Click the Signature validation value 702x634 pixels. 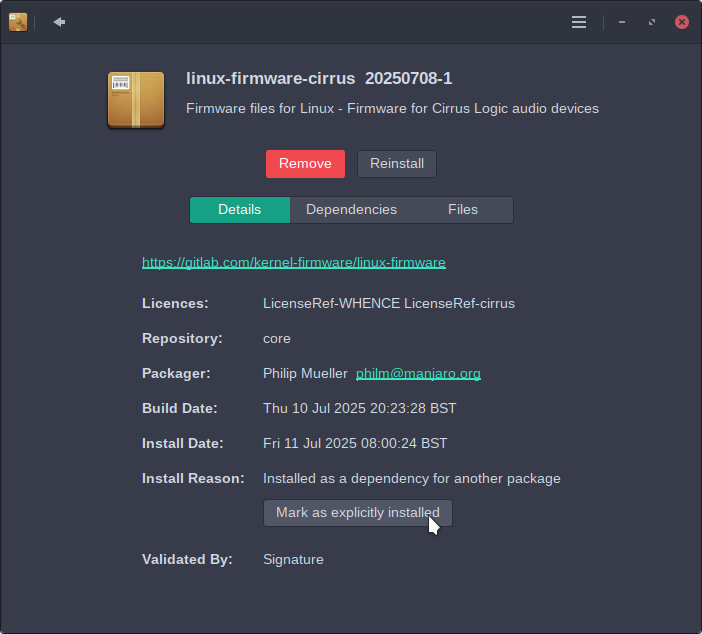point(293,559)
